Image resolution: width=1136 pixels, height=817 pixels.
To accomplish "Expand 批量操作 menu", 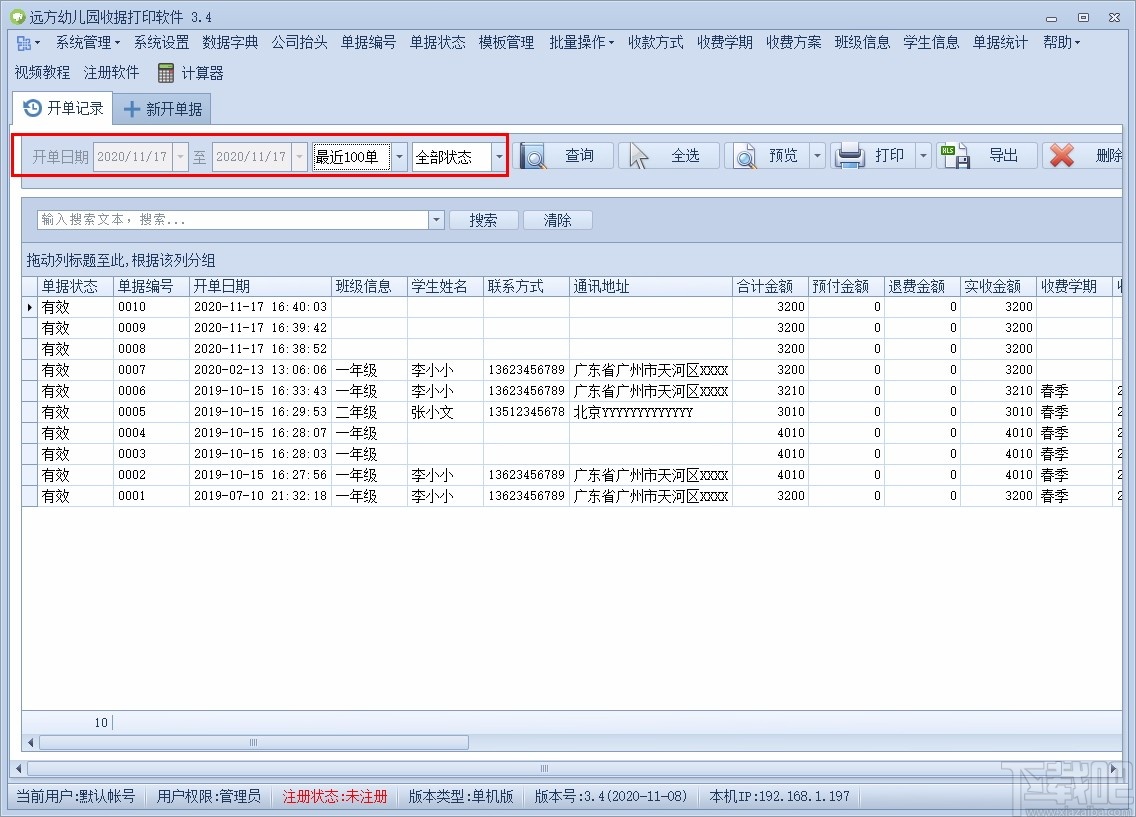I will pos(581,43).
